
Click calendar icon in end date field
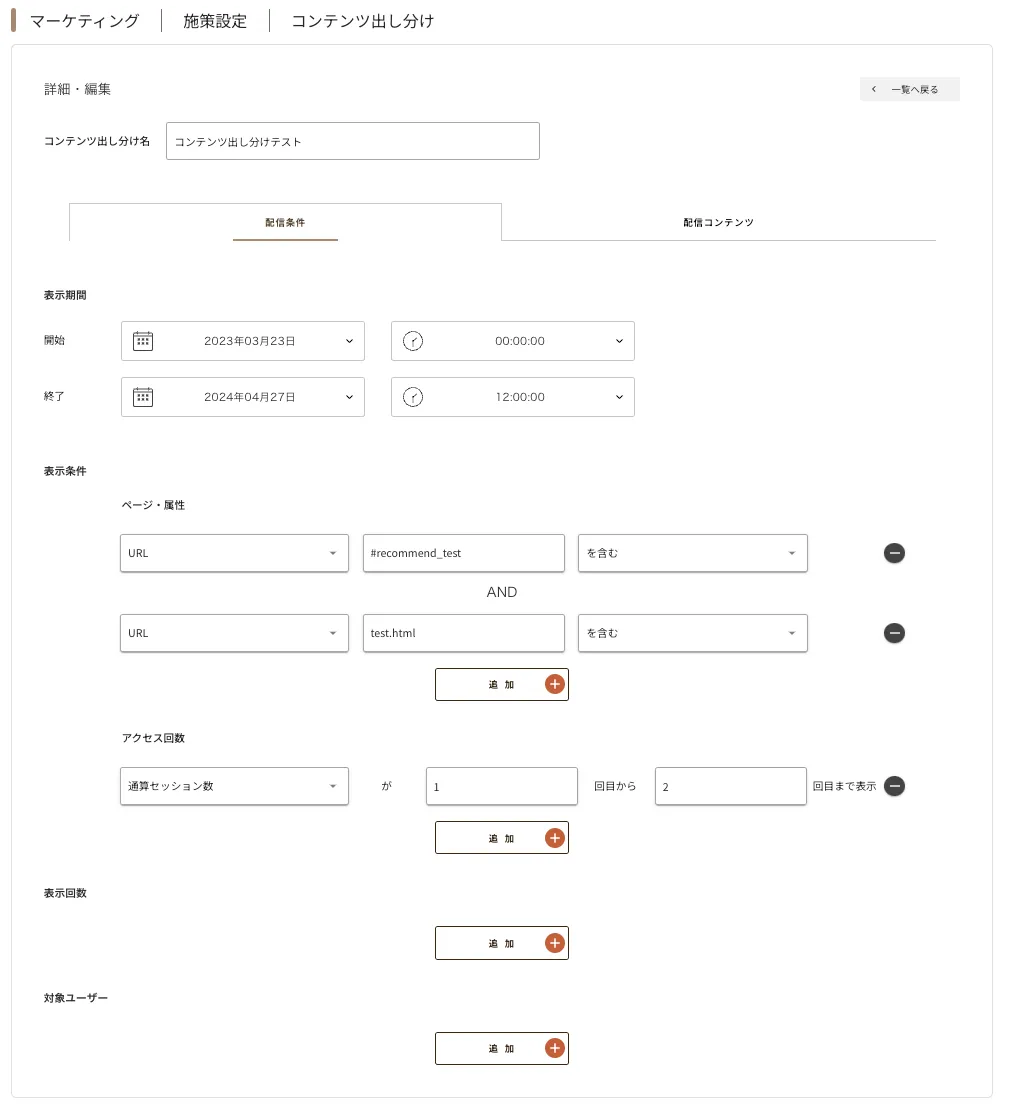coord(143,397)
